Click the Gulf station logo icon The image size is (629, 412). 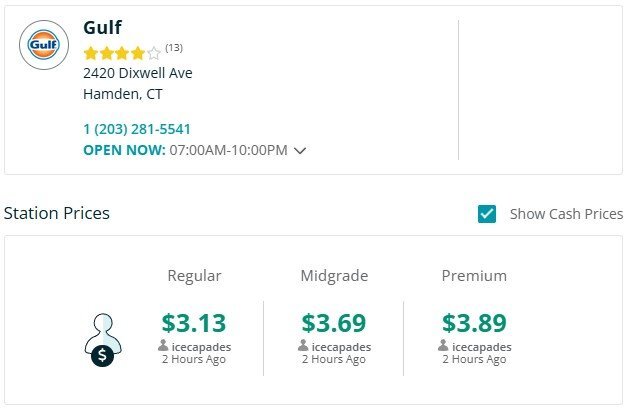tap(44, 45)
